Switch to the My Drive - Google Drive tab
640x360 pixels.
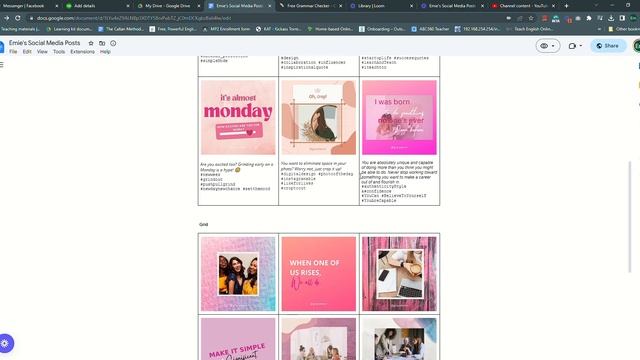[x=168, y=6]
